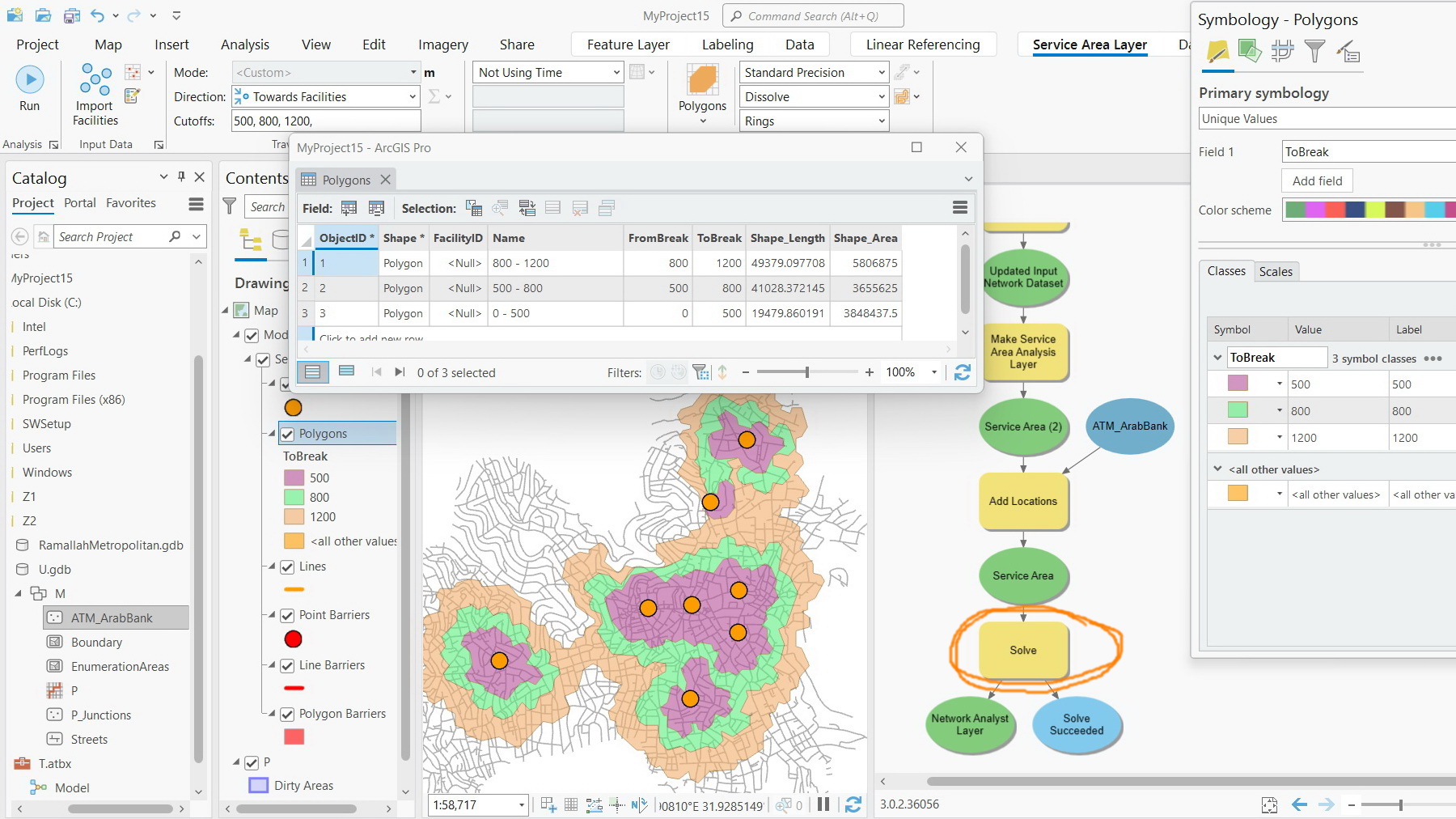
Task: Click the Switch Selection icon in the table toolbar
Action: click(527, 208)
